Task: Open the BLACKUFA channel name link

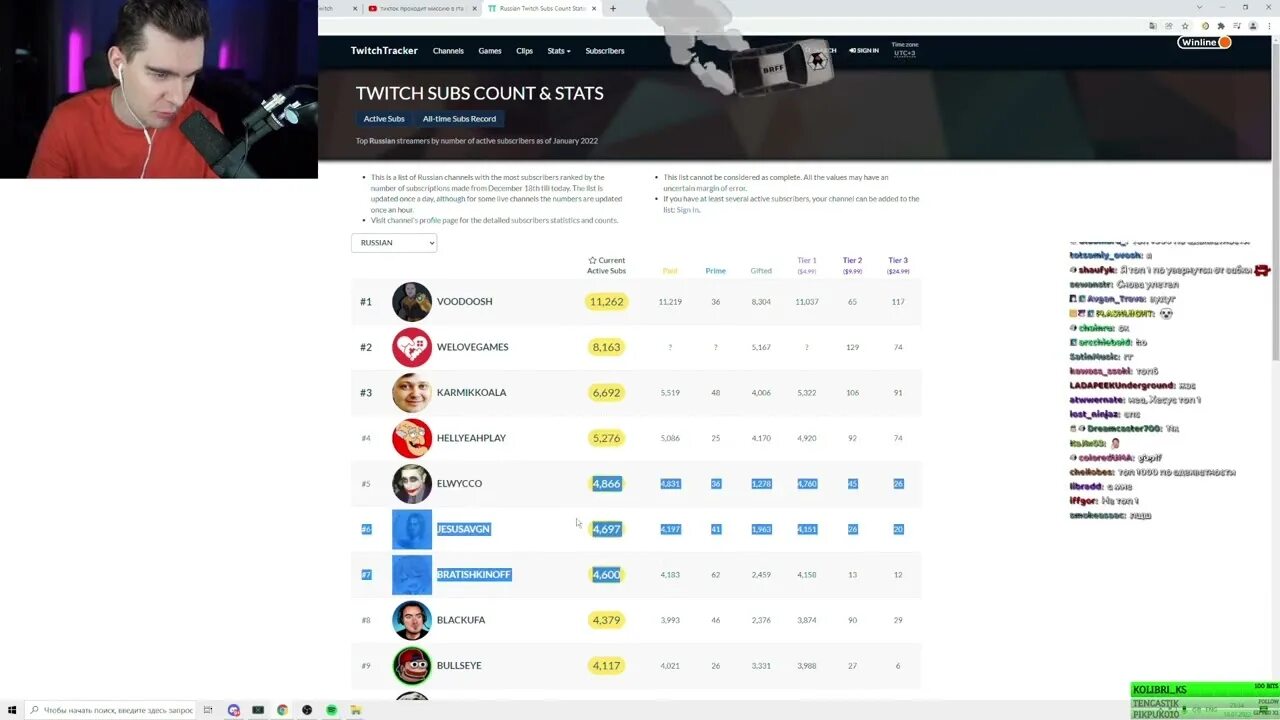Action: pyautogui.click(x=461, y=620)
